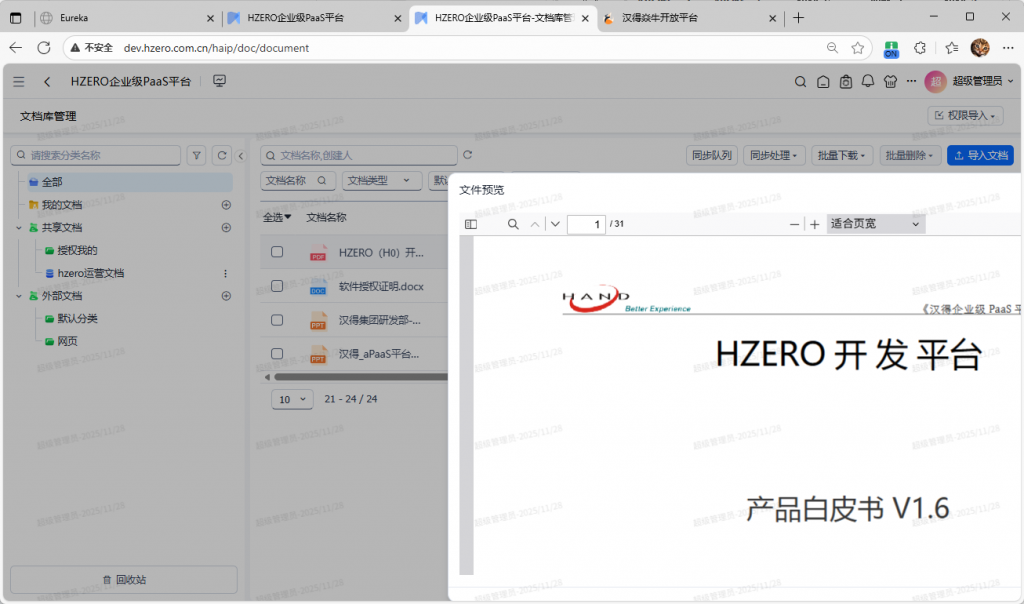Viewport: 1024px width, 604px height.
Task: Open the notifications bell icon
Action: pos(867,82)
